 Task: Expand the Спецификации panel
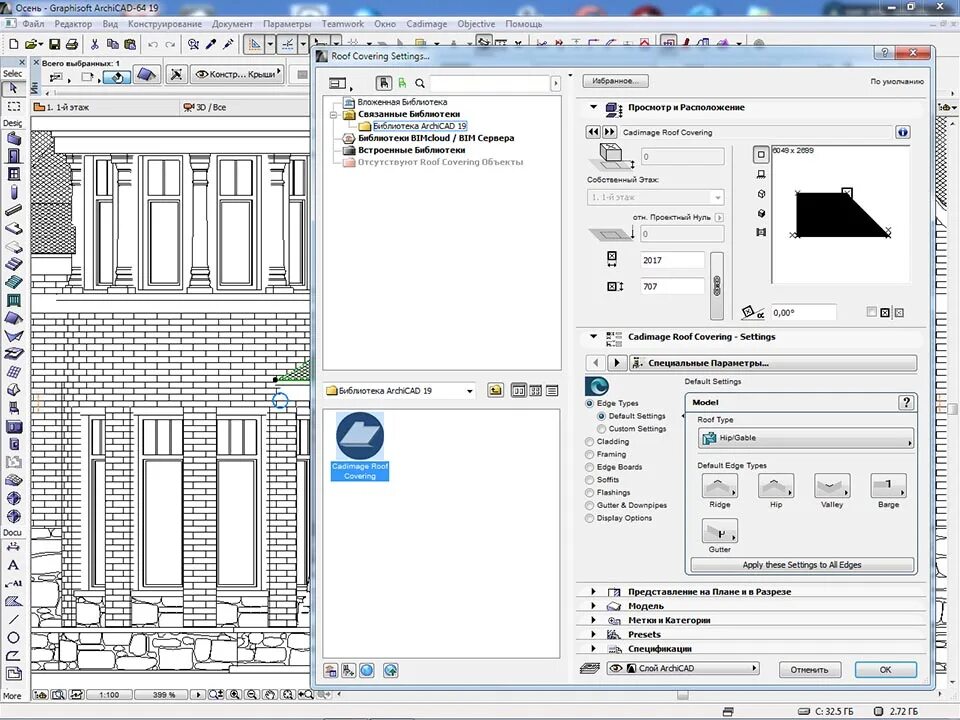tap(593, 648)
